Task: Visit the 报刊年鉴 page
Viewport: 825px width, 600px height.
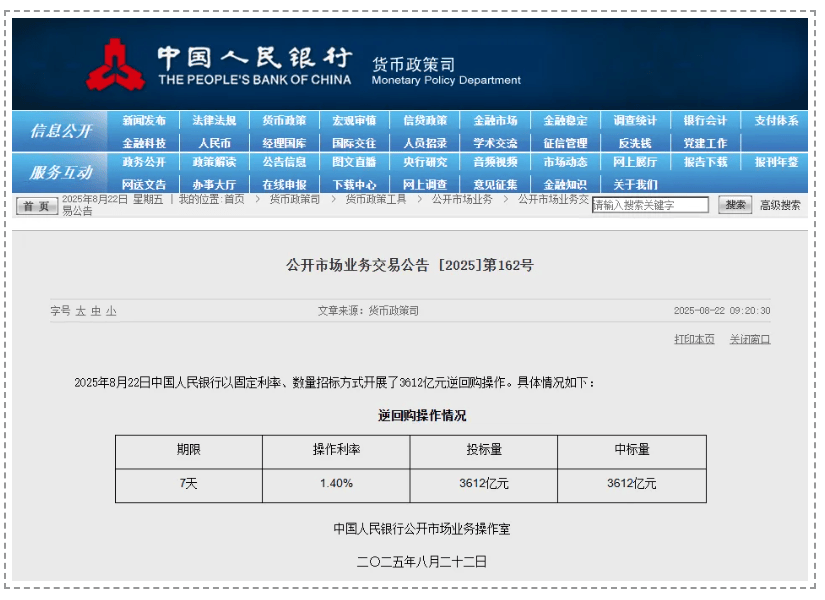Action: [x=776, y=162]
